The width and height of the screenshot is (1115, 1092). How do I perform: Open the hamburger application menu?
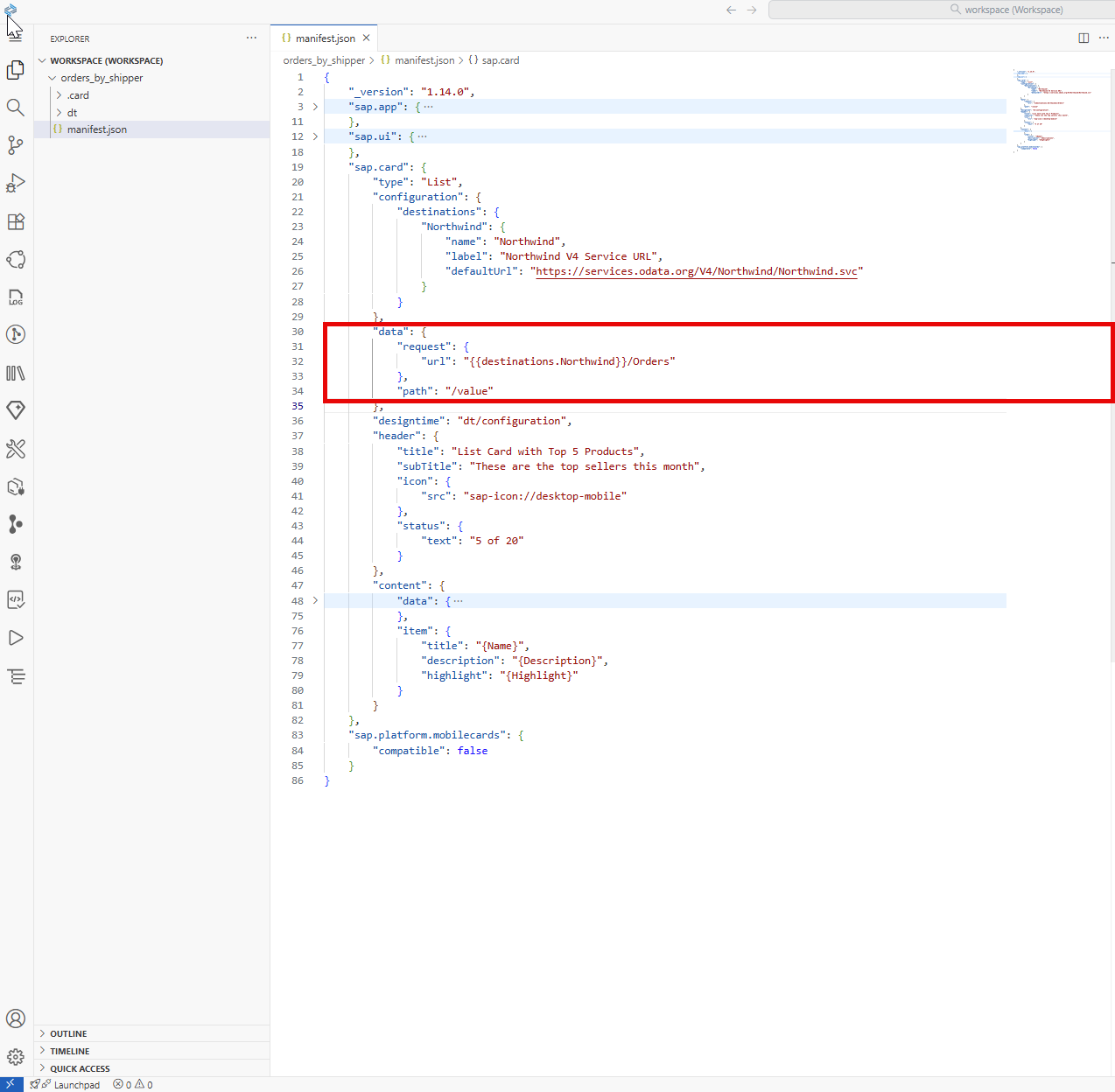[x=16, y=36]
